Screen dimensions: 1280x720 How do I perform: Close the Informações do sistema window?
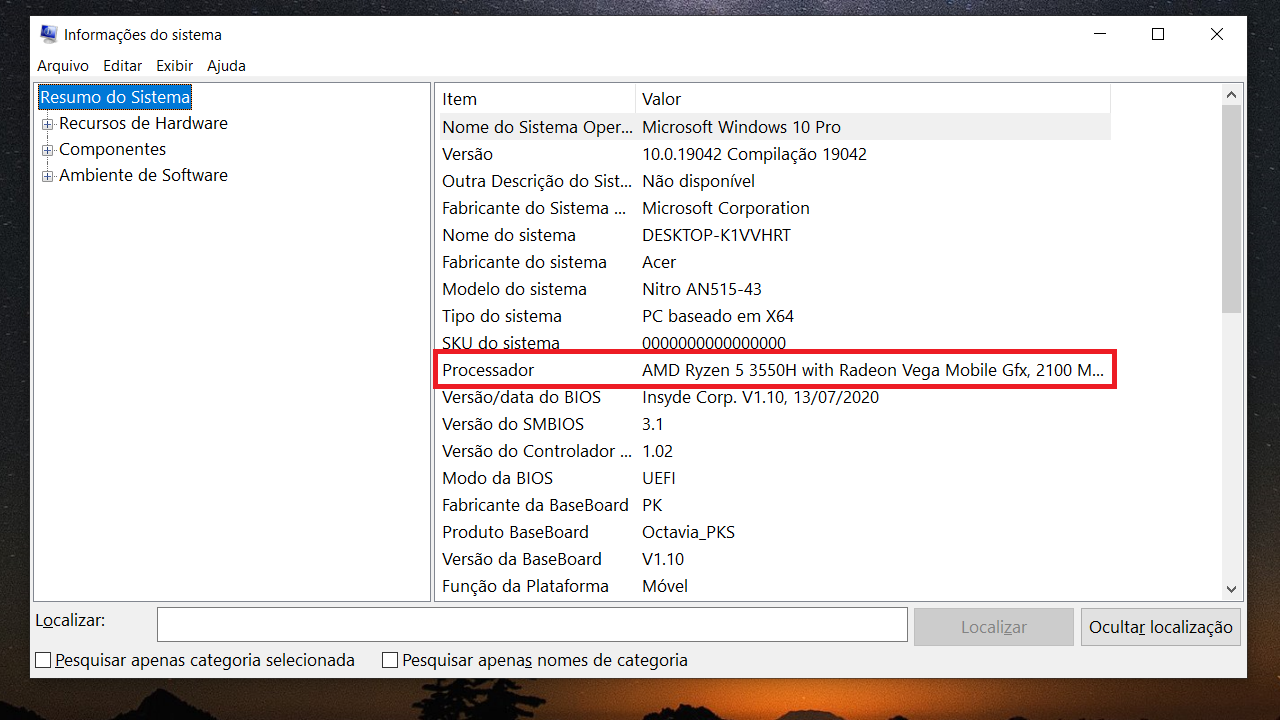tap(1217, 34)
